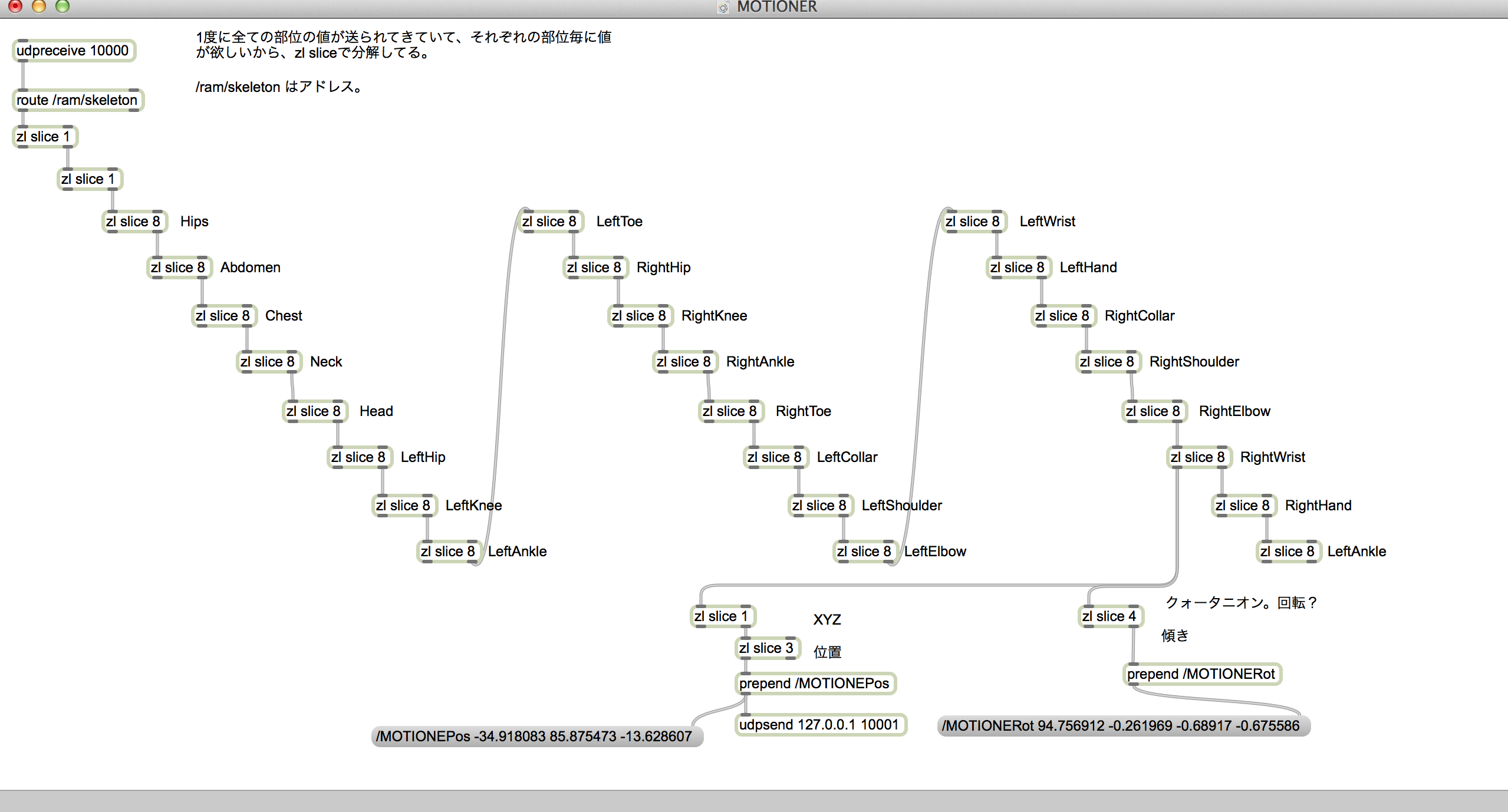Select the Japanese comment about zl slice

pos(403,45)
